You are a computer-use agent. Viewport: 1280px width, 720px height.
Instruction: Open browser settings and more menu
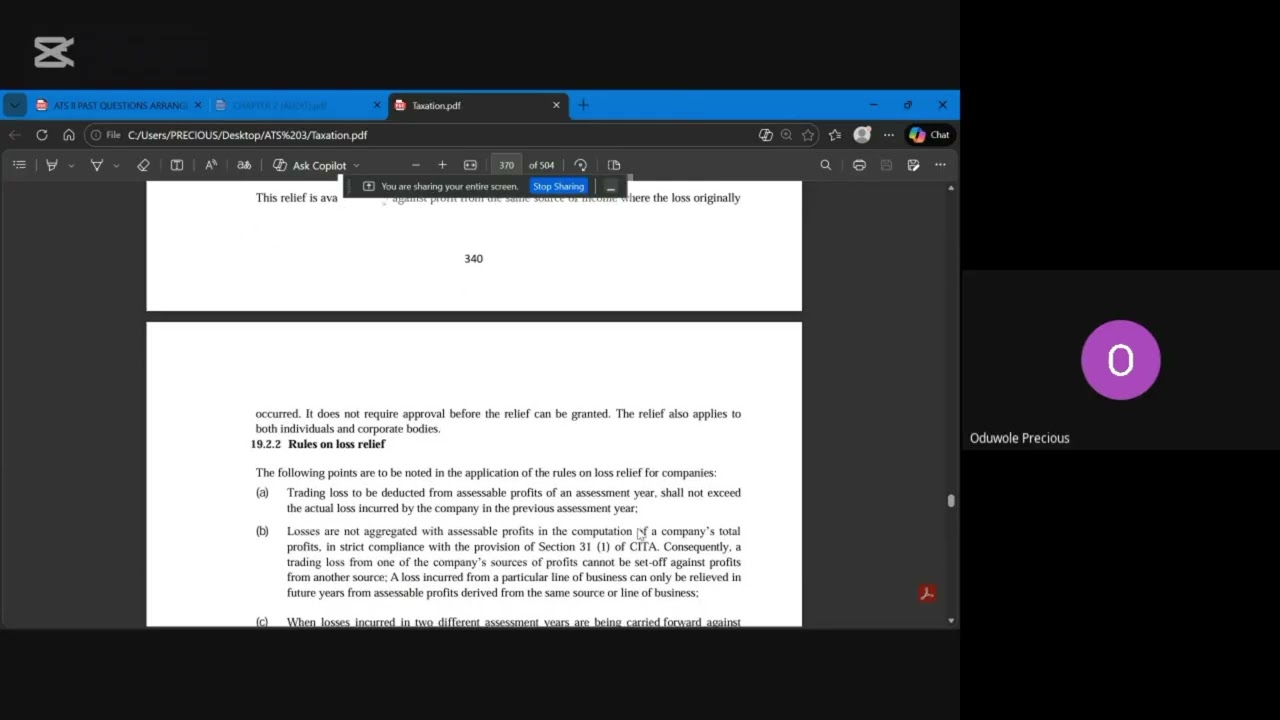pyautogui.click(x=889, y=135)
